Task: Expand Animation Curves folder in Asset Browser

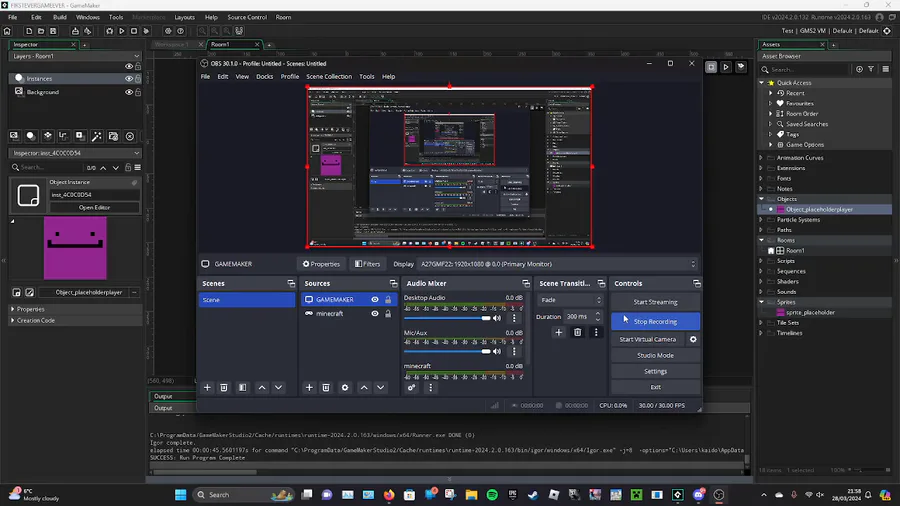Action: [x=762, y=158]
